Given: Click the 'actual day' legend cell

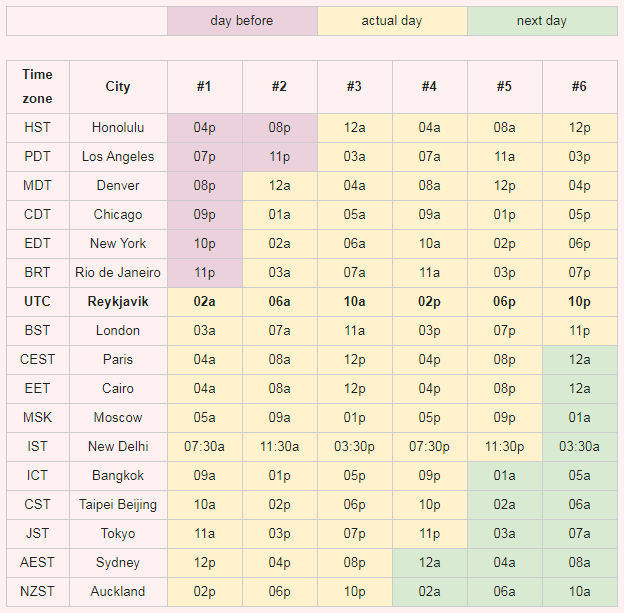Looking at the screenshot, I should tap(392, 21).
